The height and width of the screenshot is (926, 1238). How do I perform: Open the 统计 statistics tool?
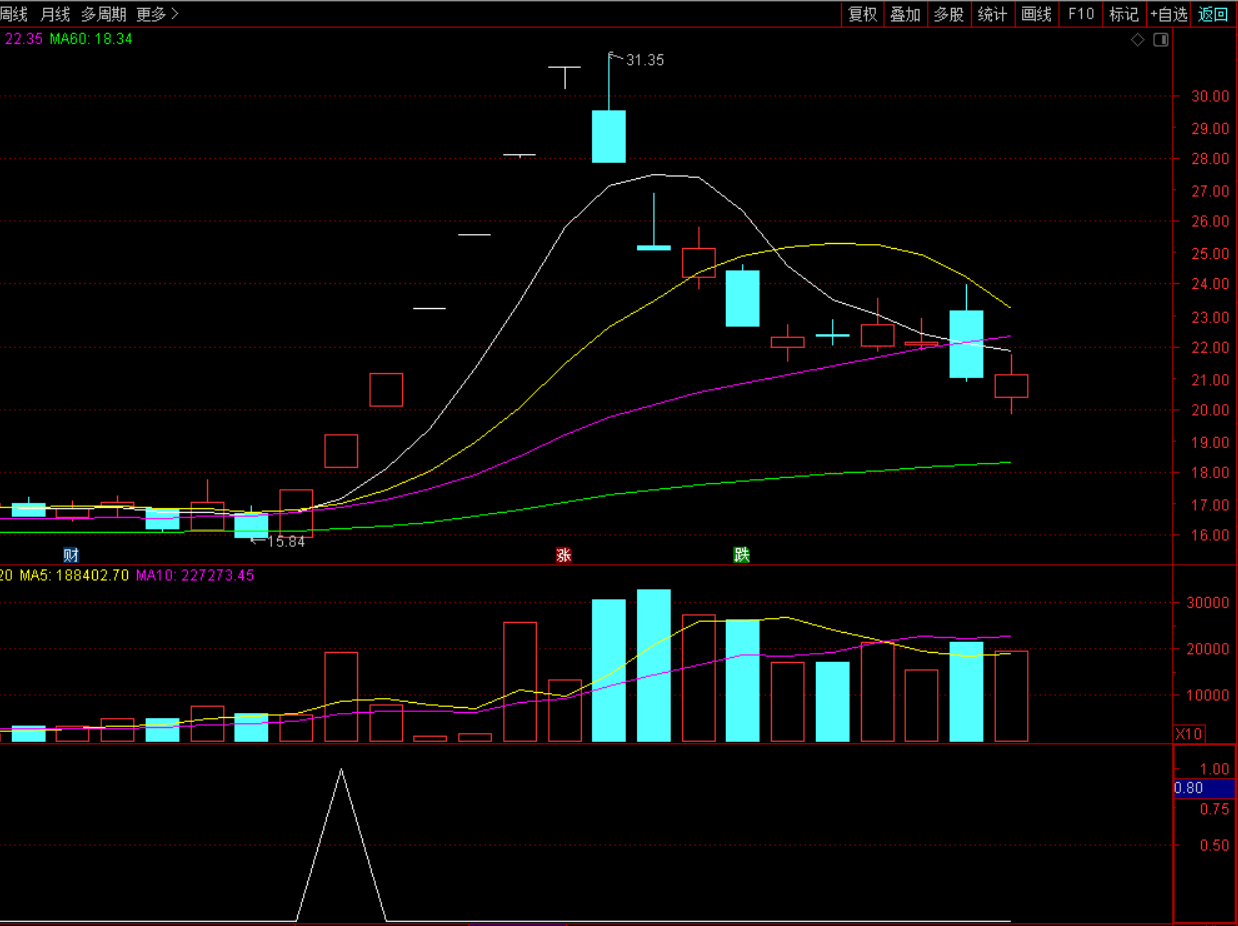(992, 14)
